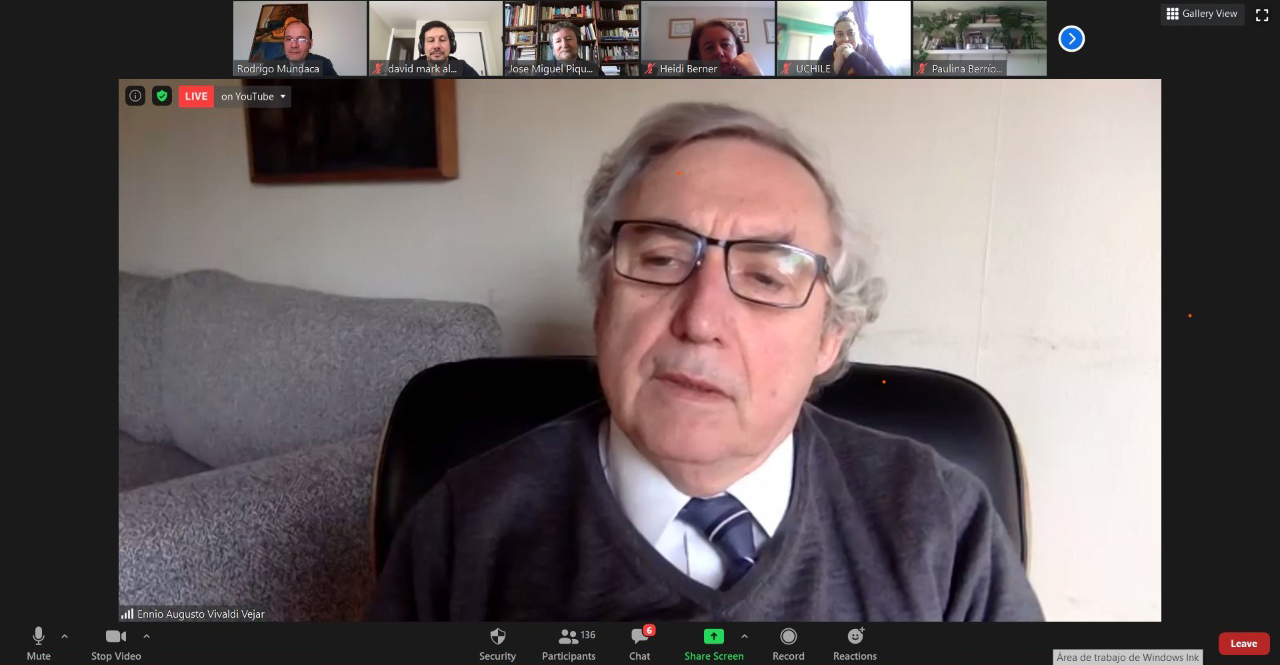The width and height of the screenshot is (1280, 665).
Task: Expand audio options arrow beside Mute
Action: (65, 636)
